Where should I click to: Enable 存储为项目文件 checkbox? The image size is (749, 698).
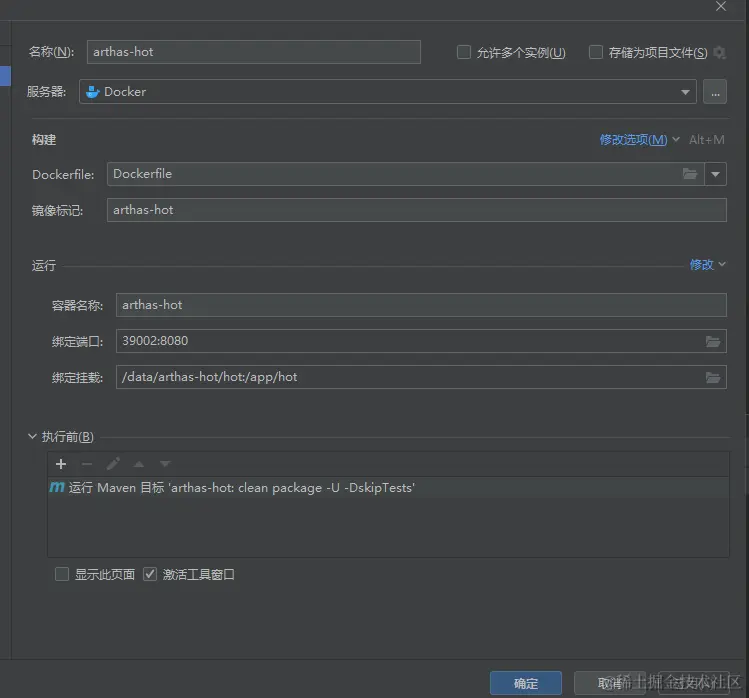[596, 52]
